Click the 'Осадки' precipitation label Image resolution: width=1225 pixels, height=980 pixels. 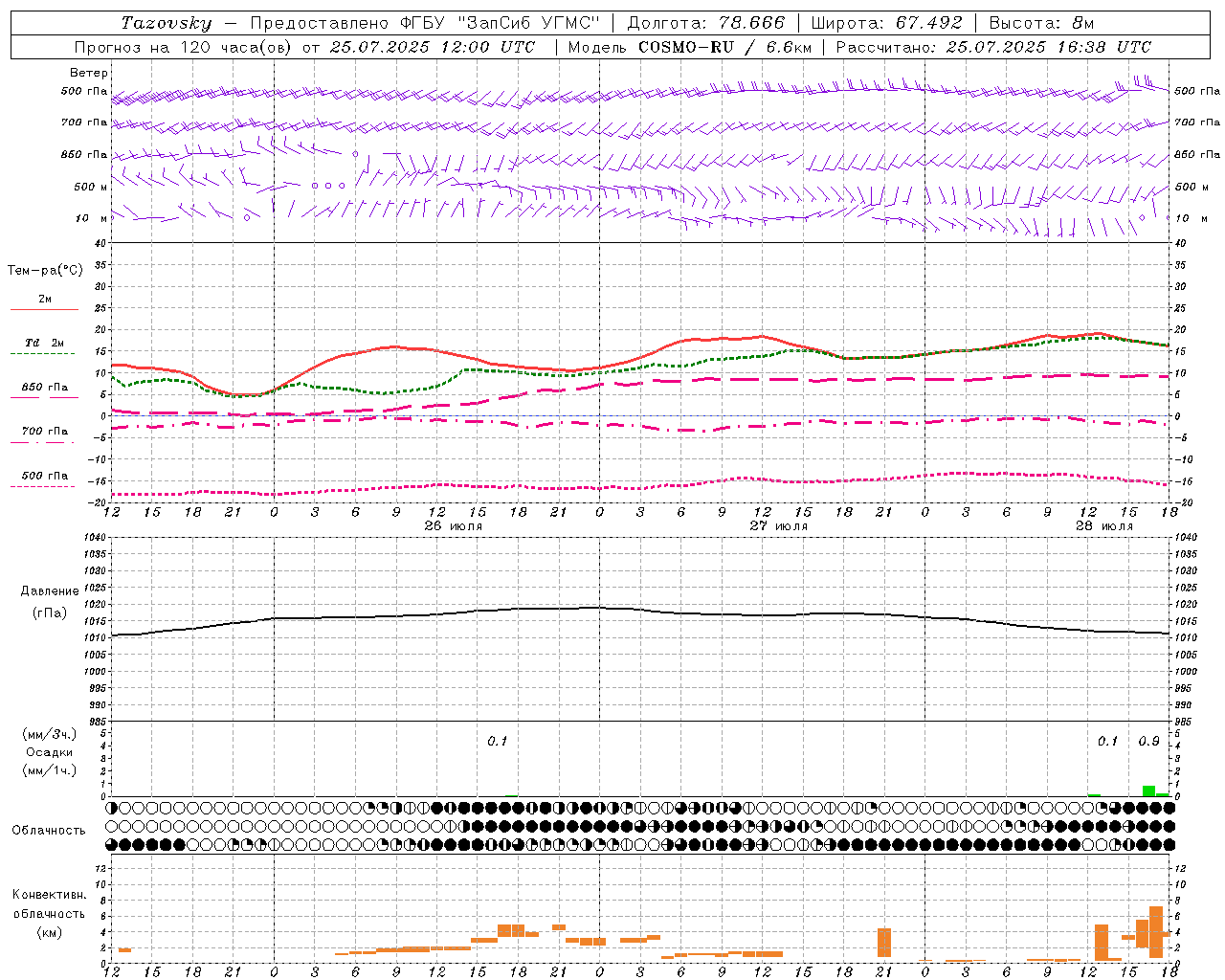click(x=50, y=752)
